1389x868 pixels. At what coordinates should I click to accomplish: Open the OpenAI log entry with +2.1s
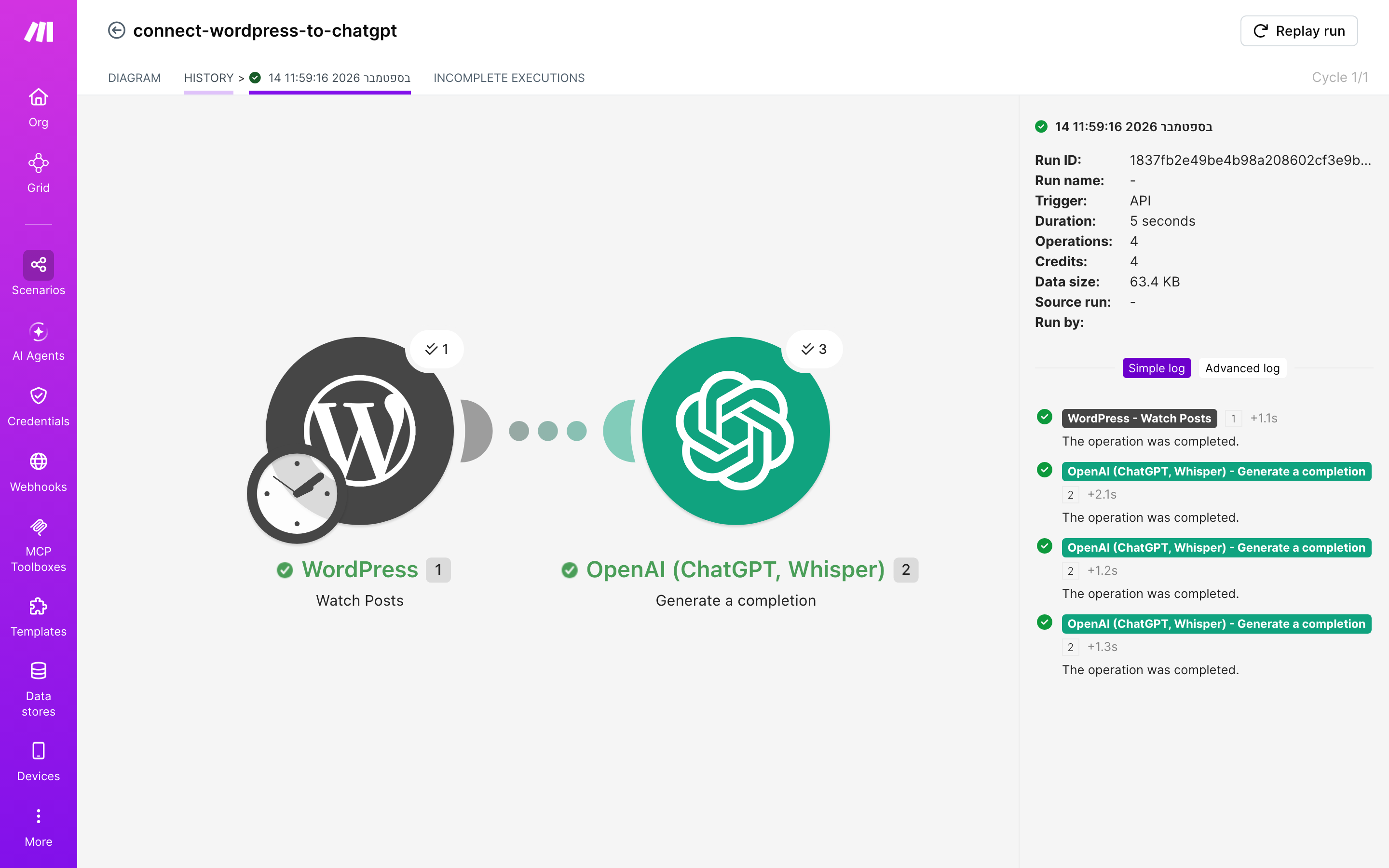coord(1216,471)
